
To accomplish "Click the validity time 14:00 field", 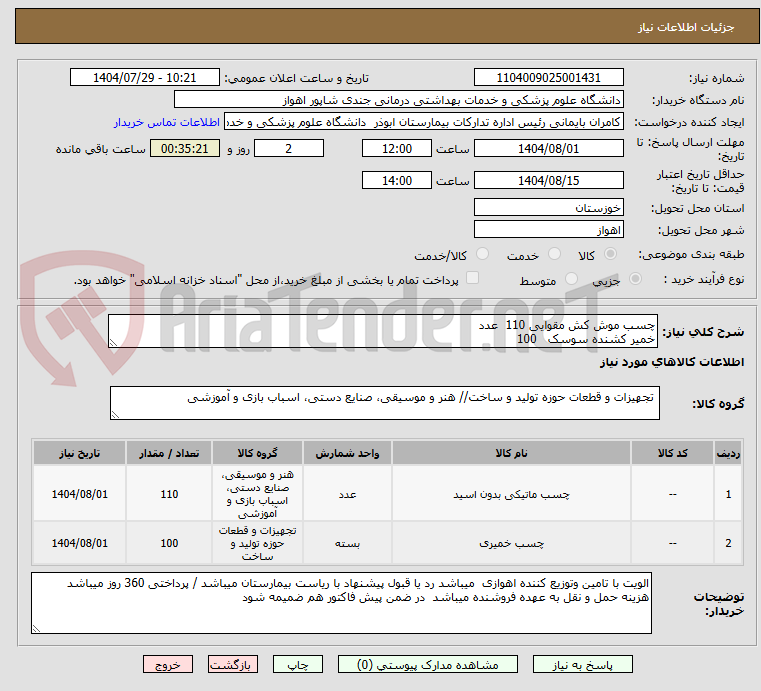I will [x=397, y=181].
